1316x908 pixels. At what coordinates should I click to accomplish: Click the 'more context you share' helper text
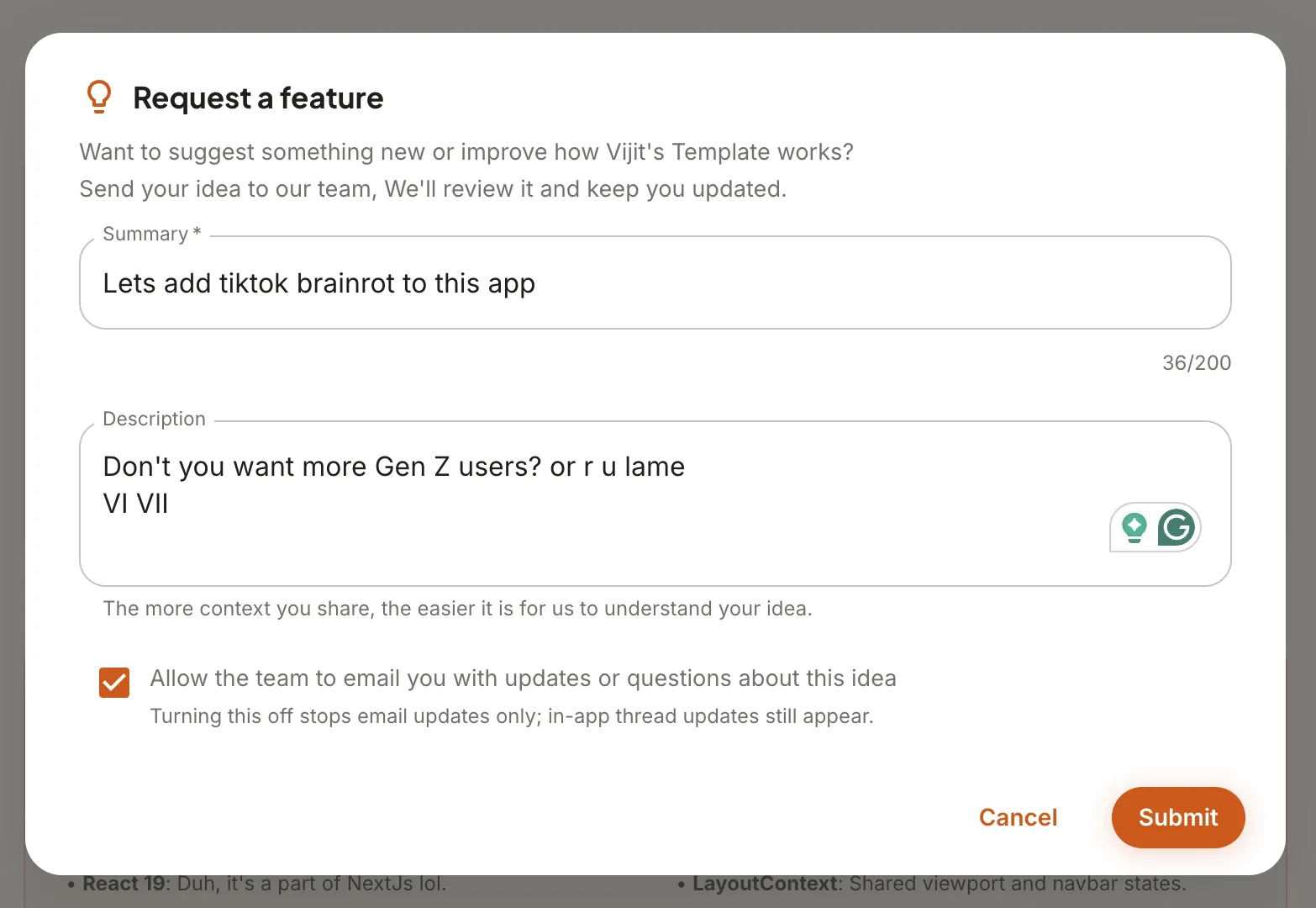457,609
